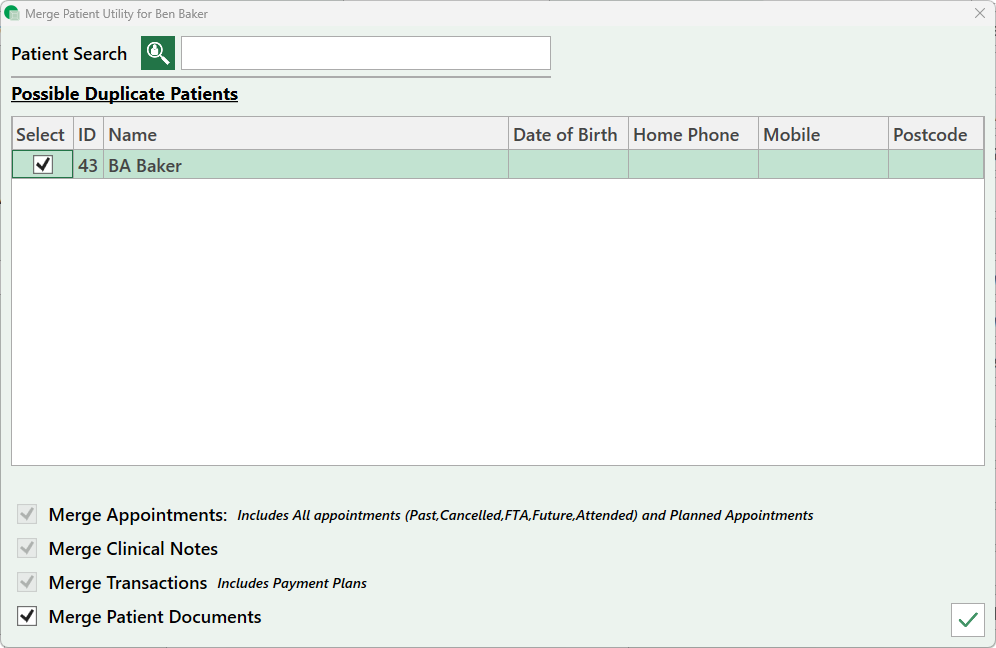
Task: Click the Home Phone column header
Action: [x=692, y=134]
